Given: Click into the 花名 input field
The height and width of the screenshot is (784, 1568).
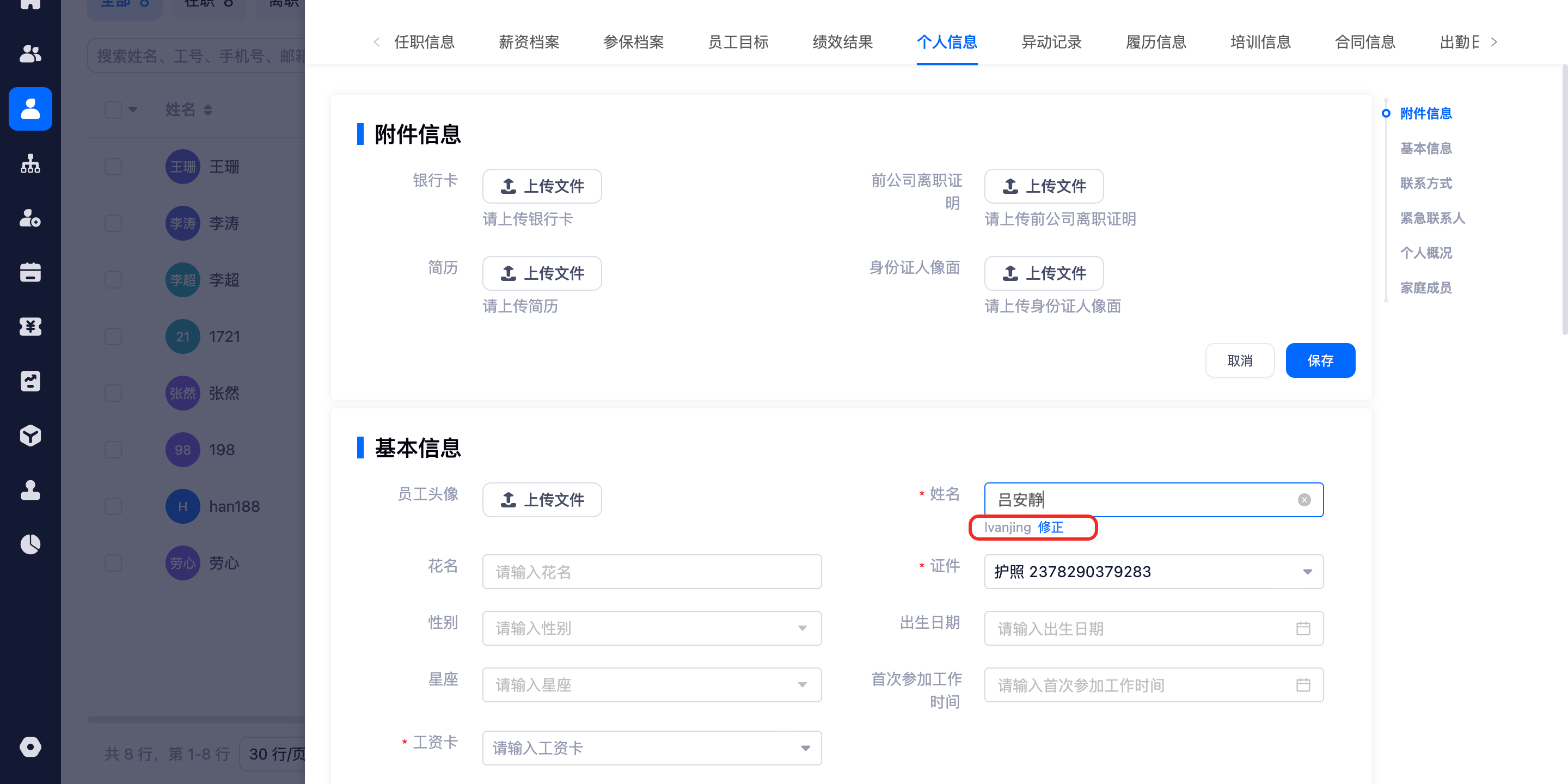Looking at the screenshot, I should (651, 572).
